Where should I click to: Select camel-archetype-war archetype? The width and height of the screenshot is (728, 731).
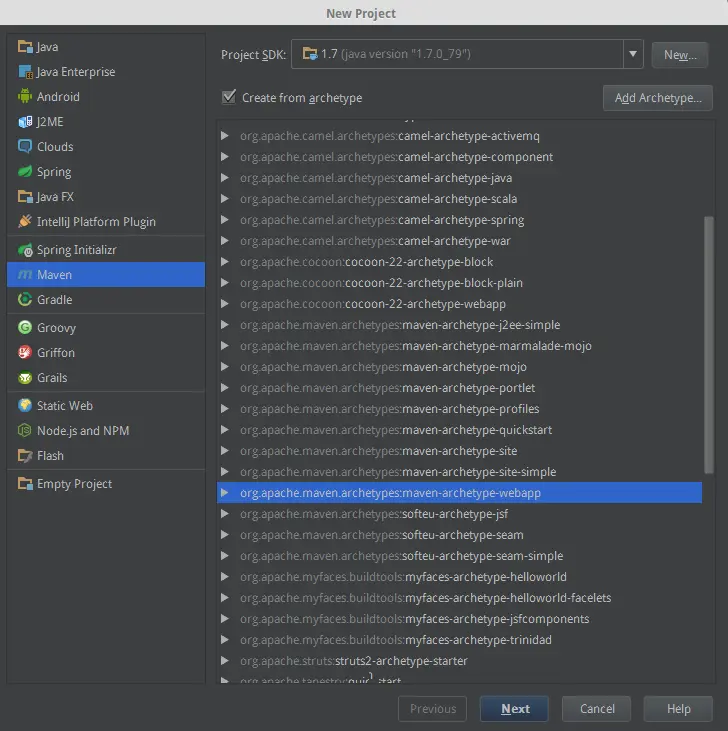click(460, 241)
